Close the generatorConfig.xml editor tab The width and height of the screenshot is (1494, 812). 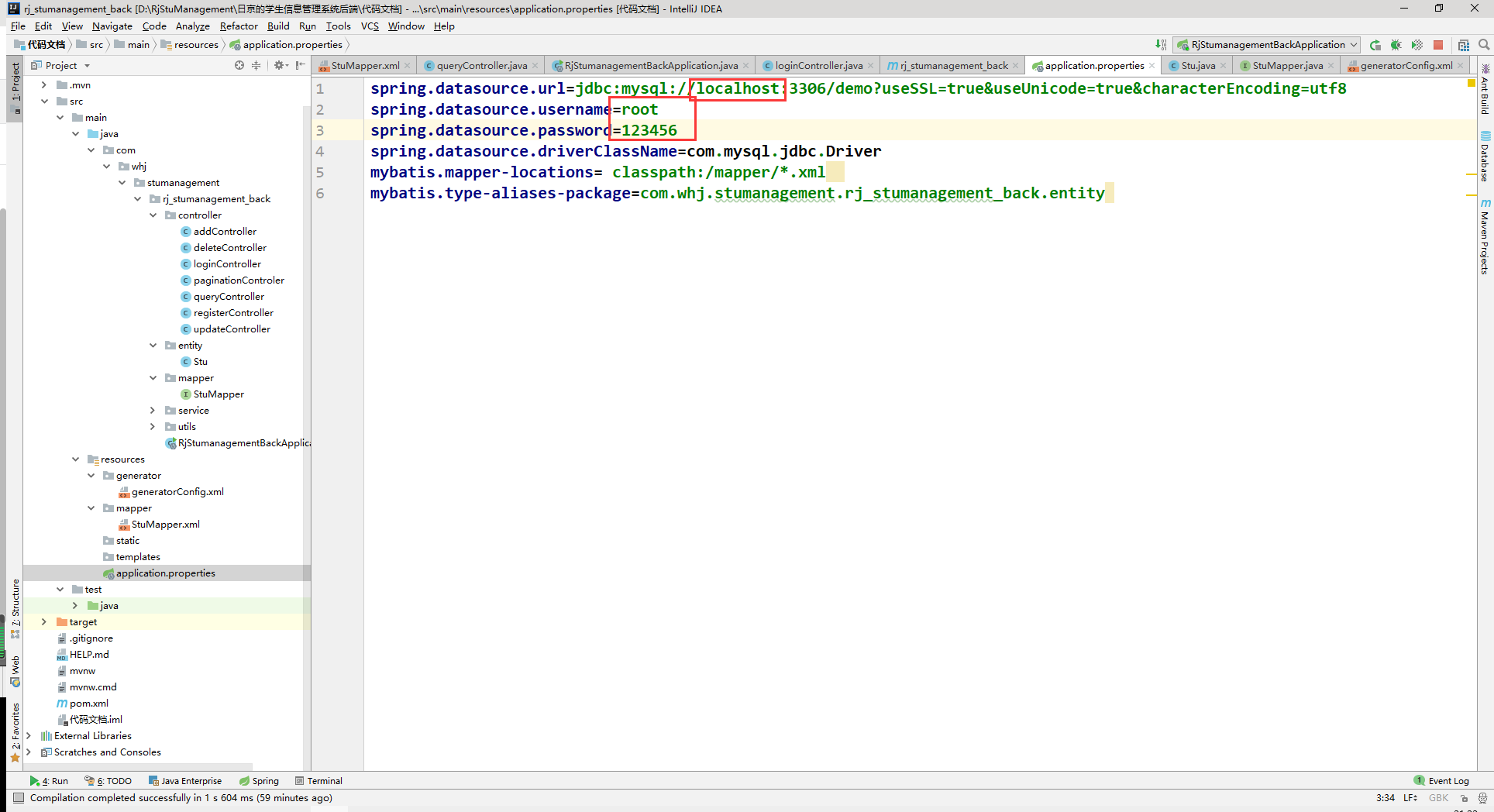coord(1461,66)
